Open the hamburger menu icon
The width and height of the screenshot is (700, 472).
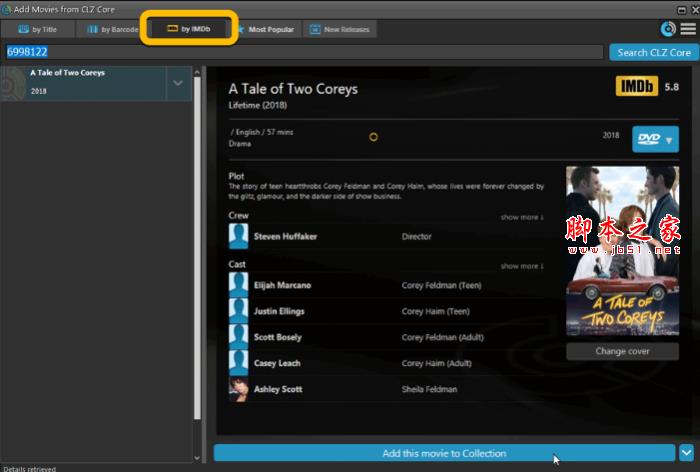[x=687, y=29]
